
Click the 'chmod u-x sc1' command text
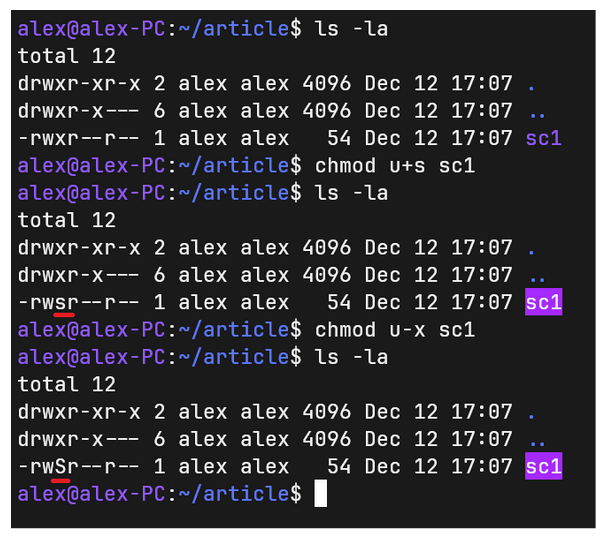click(x=395, y=329)
